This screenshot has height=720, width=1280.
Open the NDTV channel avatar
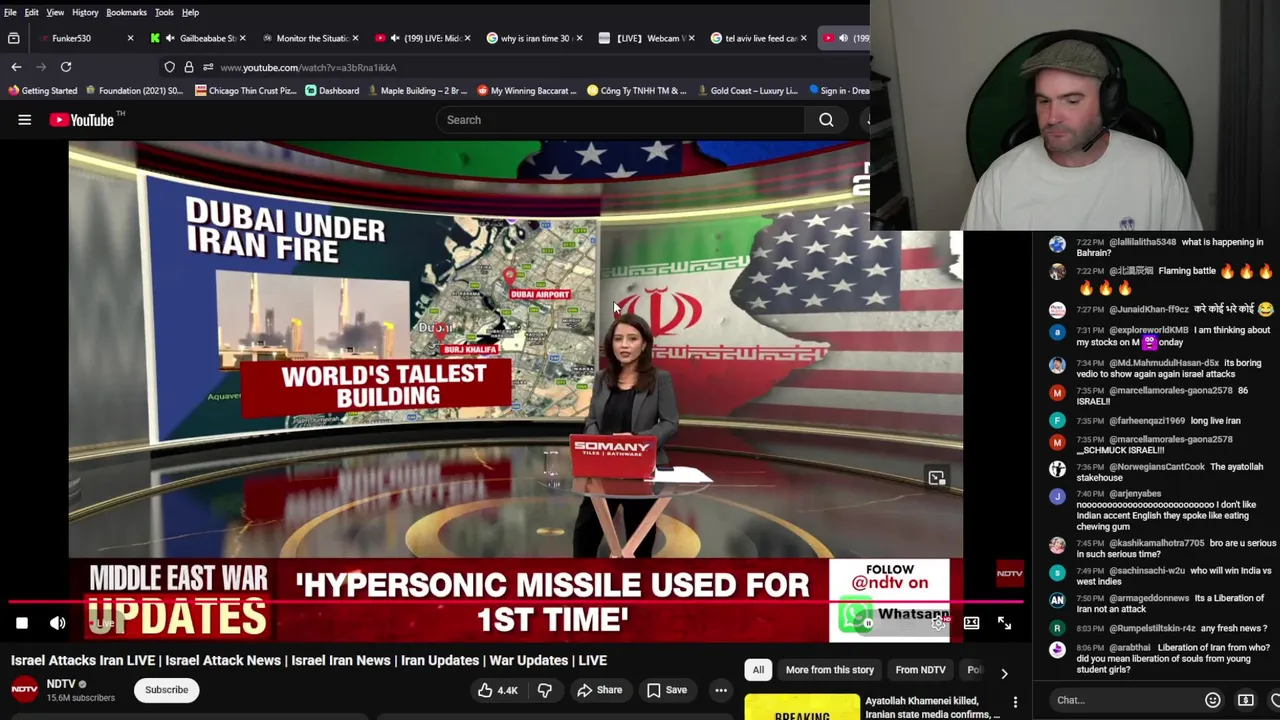(x=24, y=689)
